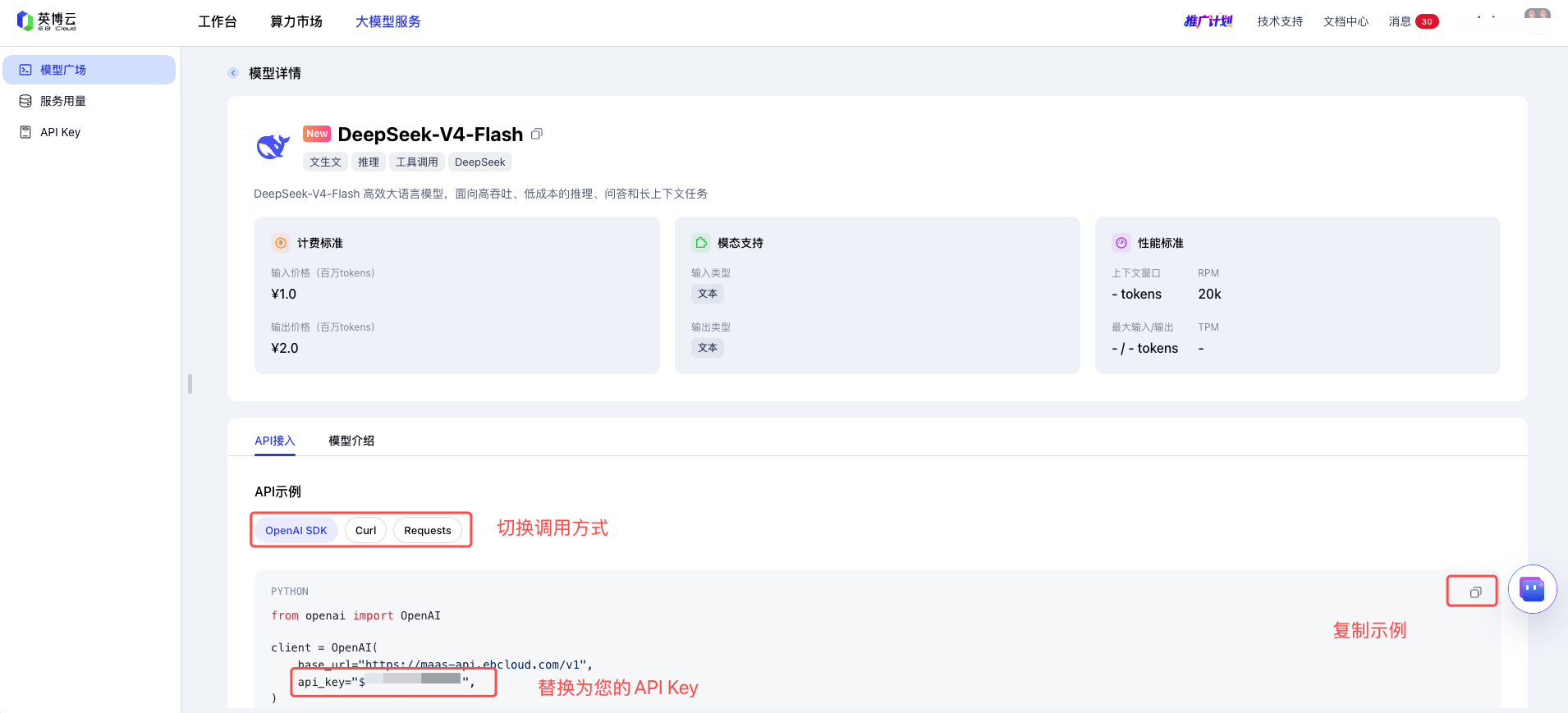Click the 模态支持 green icon
The width and height of the screenshot is (1568, 713).
701,243
